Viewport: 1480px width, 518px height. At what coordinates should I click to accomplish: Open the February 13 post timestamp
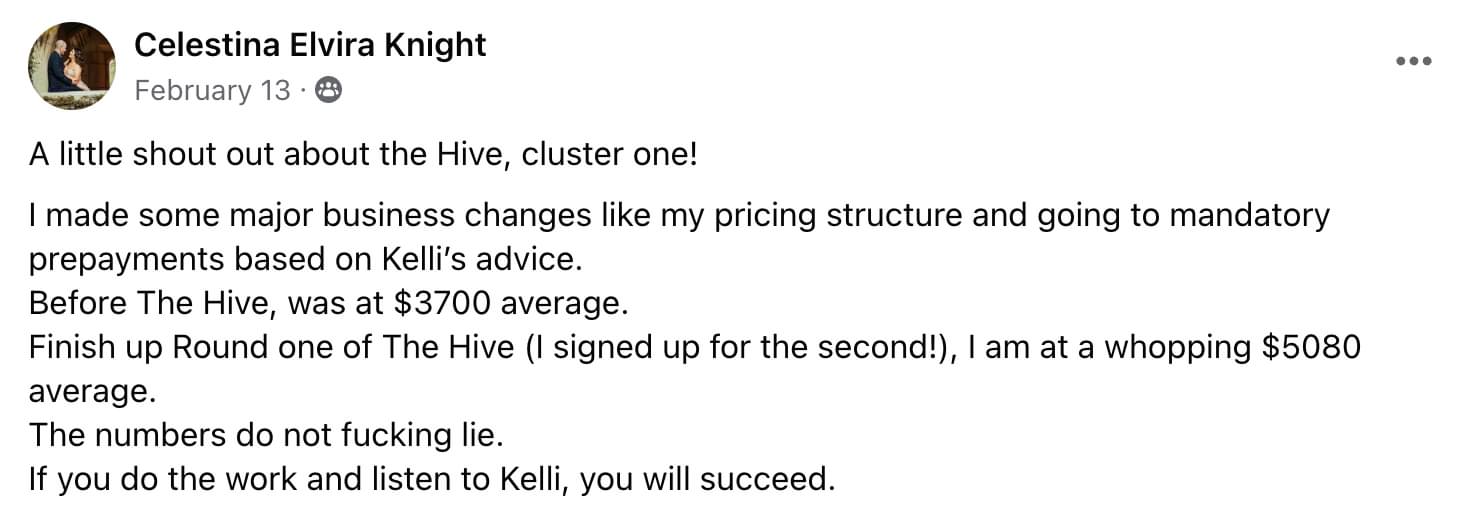point(212,91)
